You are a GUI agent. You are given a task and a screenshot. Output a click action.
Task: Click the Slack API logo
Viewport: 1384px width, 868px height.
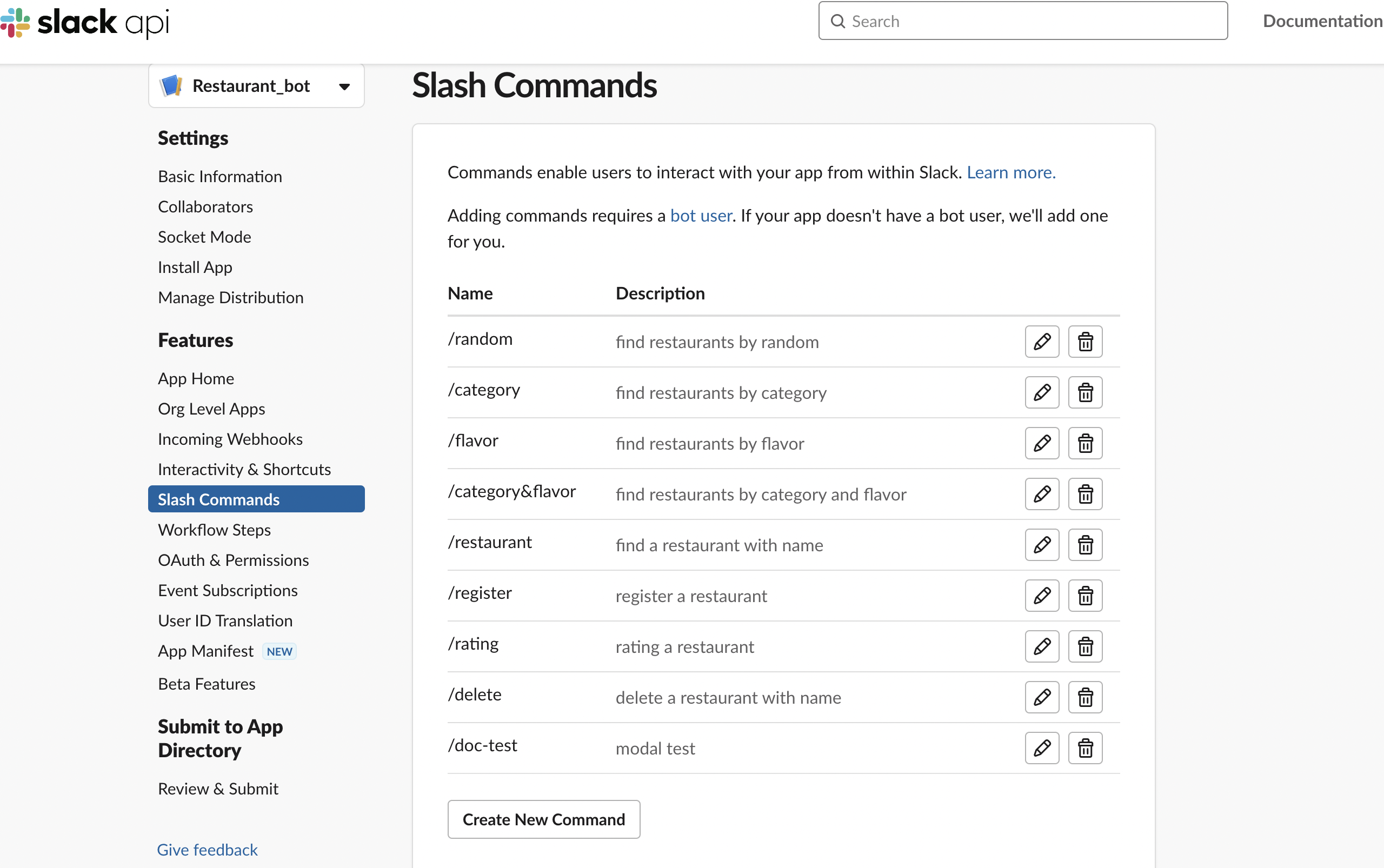click(85, 22)
